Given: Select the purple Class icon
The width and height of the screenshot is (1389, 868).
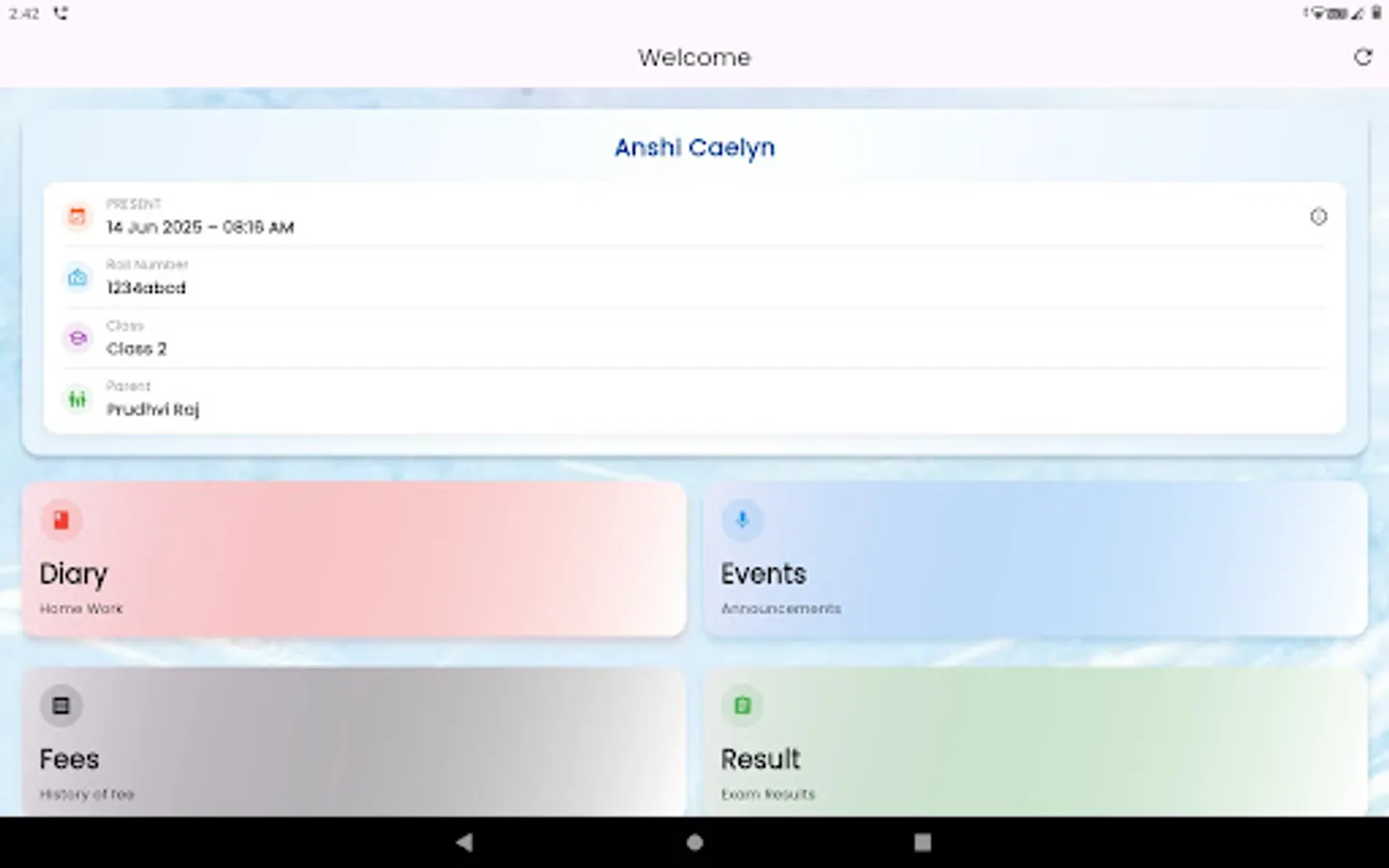Looking at the screenshot, I should 77,339.
